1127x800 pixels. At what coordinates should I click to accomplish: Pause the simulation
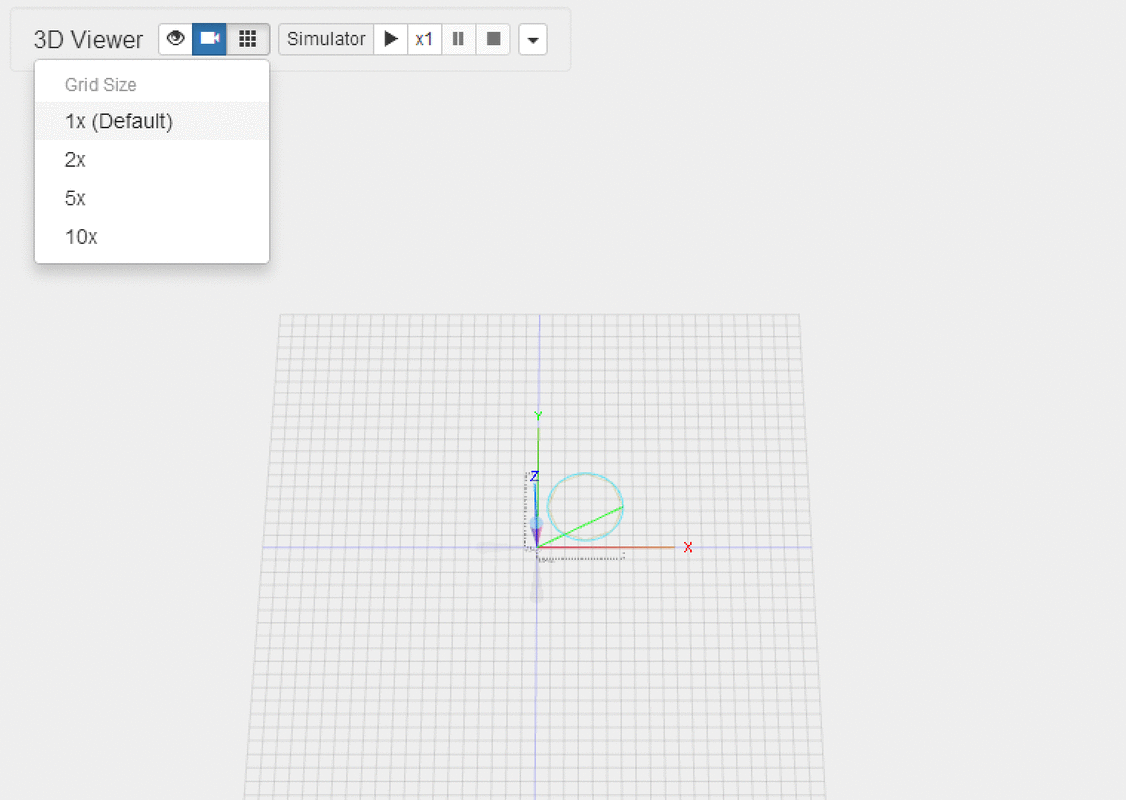tap(458, 39)
